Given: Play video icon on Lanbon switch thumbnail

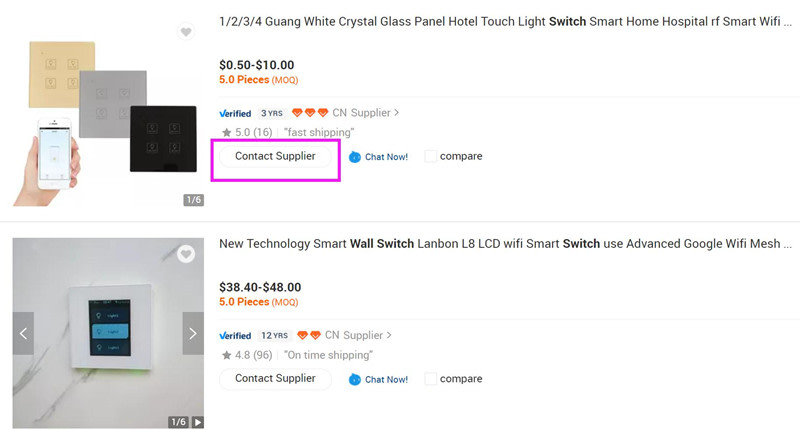Looking at the screenshot, I should tap(198, 422).
